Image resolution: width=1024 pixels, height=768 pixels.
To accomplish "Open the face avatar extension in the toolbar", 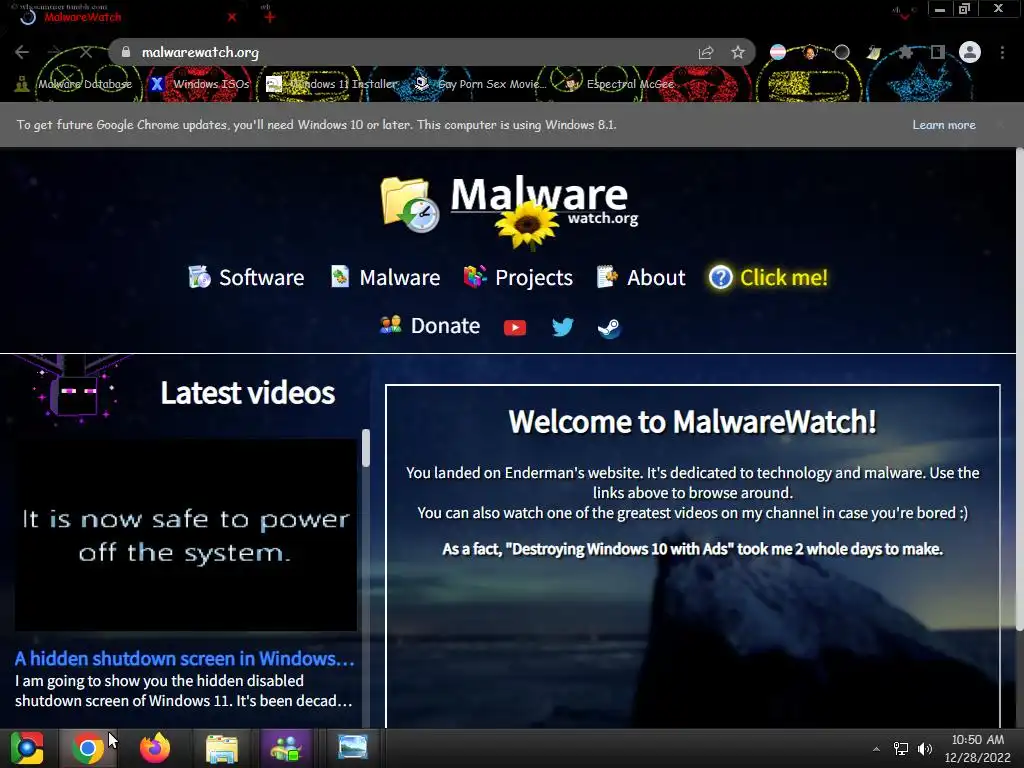I will click(810, 52).
